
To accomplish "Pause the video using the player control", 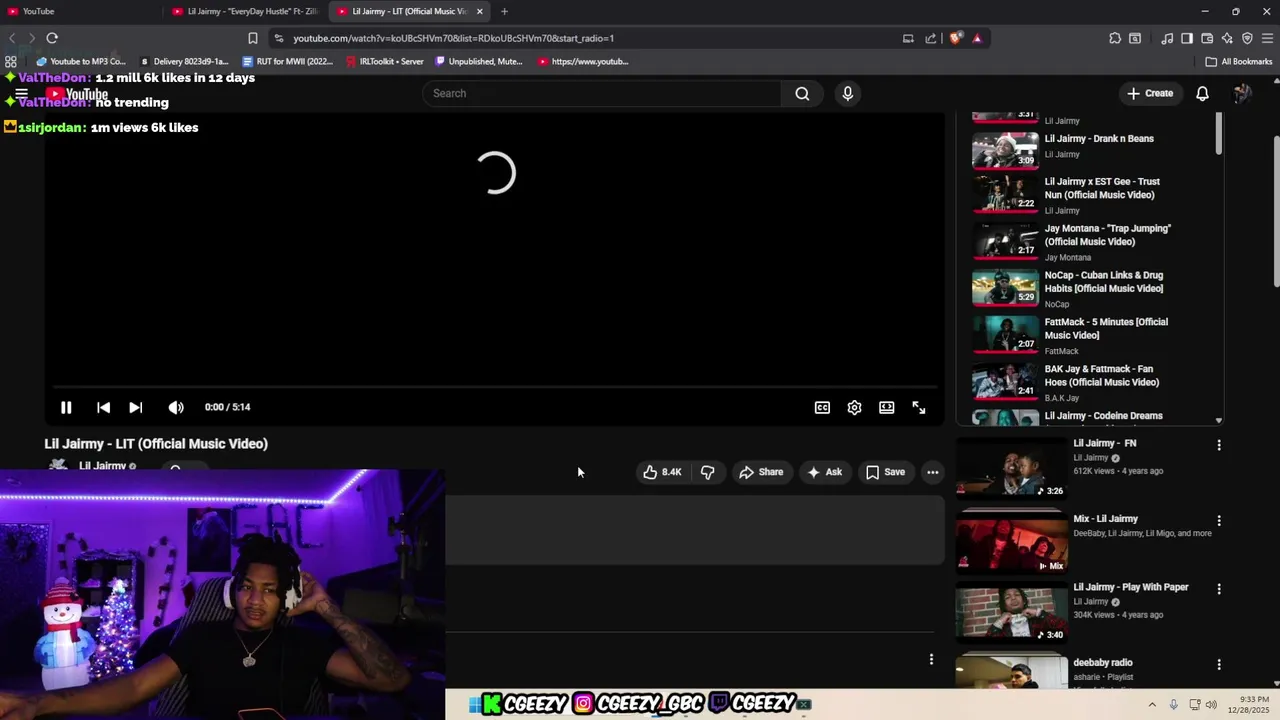I will [66, 407].
